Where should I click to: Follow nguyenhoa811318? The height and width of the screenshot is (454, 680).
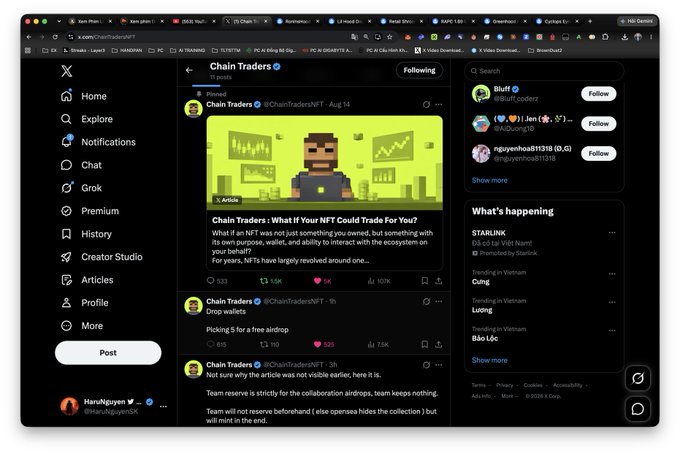pos(598,154)
